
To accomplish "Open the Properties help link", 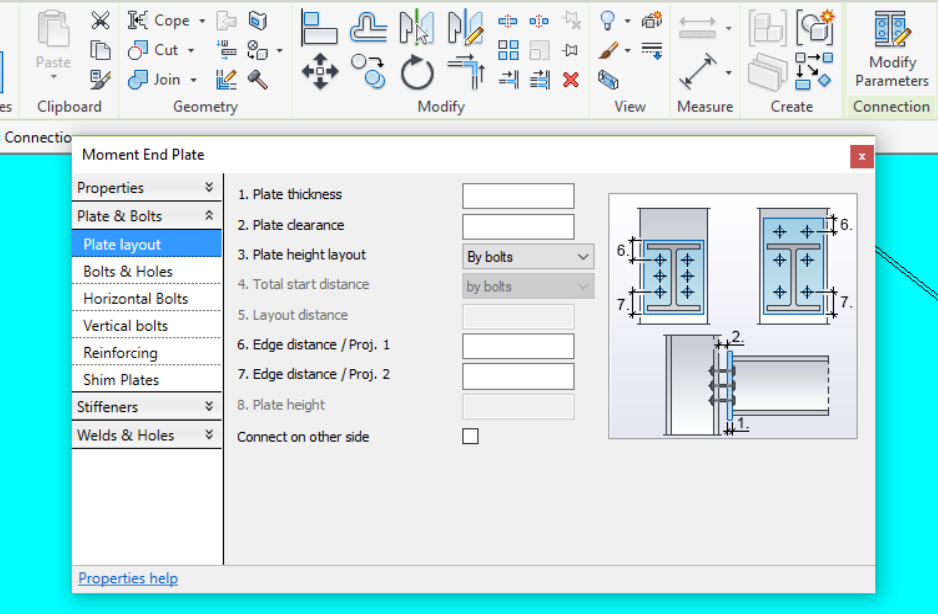I will click(x=128, y=578).
